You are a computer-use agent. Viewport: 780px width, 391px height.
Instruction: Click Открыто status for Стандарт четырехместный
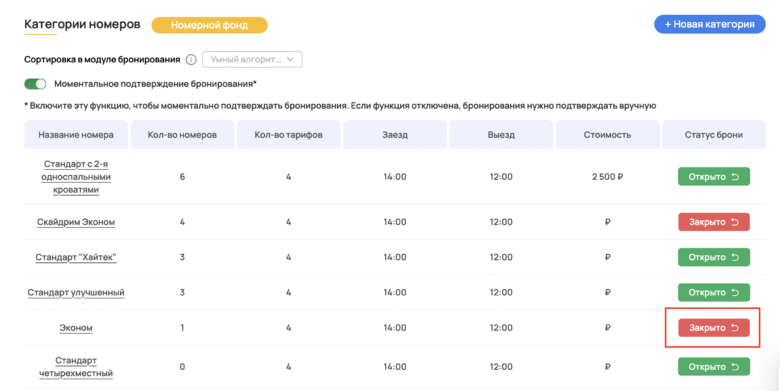[714, 367]
